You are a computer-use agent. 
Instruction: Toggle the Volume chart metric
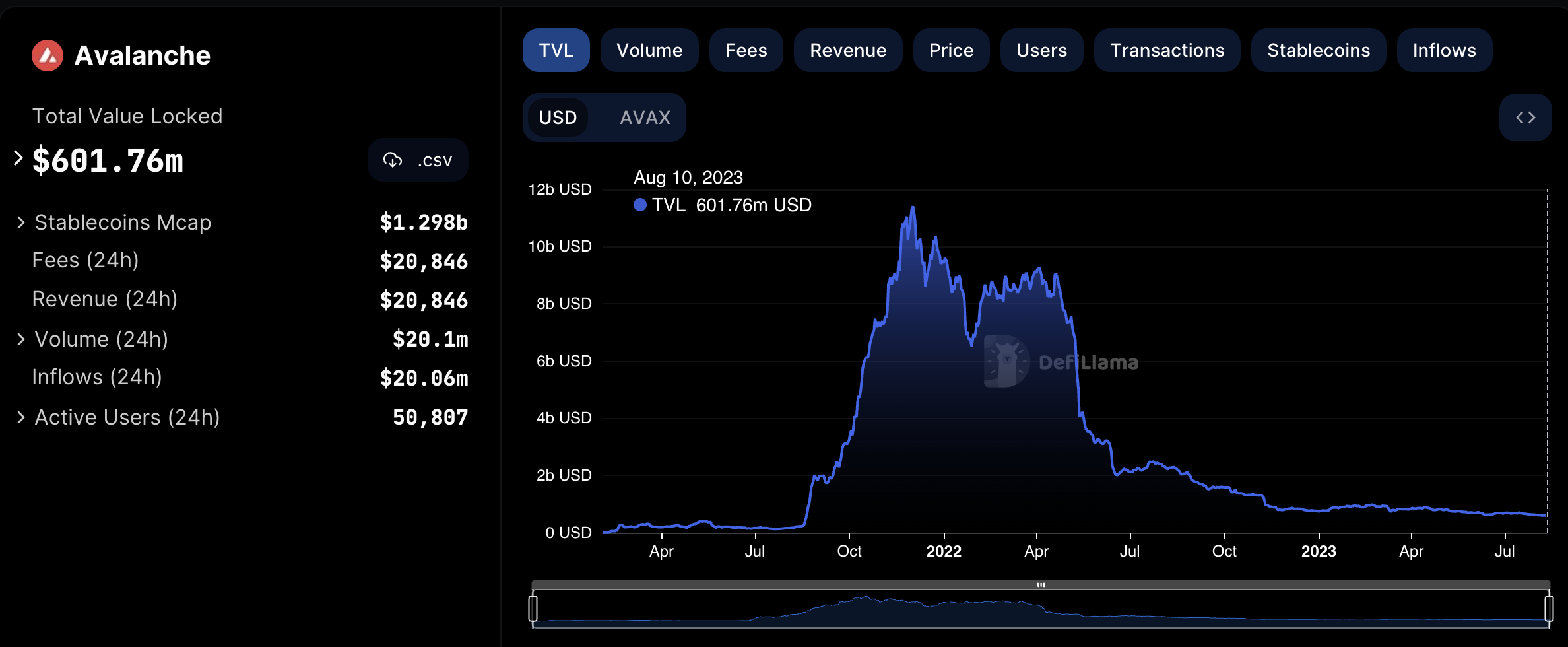point(649,50)
